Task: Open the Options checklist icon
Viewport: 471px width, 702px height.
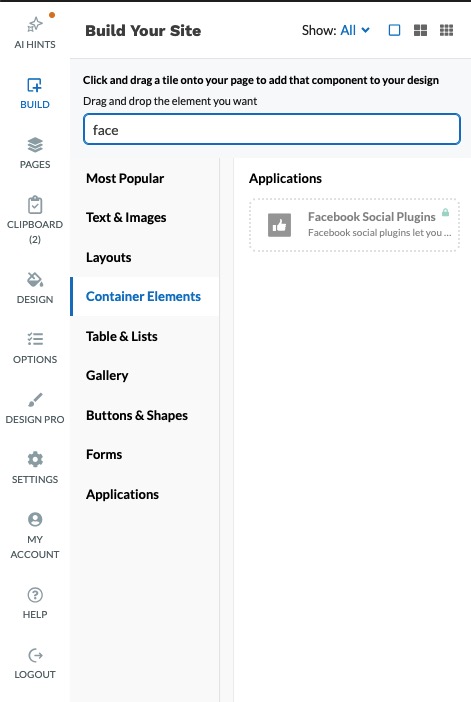Action: [x=35, y=339]
